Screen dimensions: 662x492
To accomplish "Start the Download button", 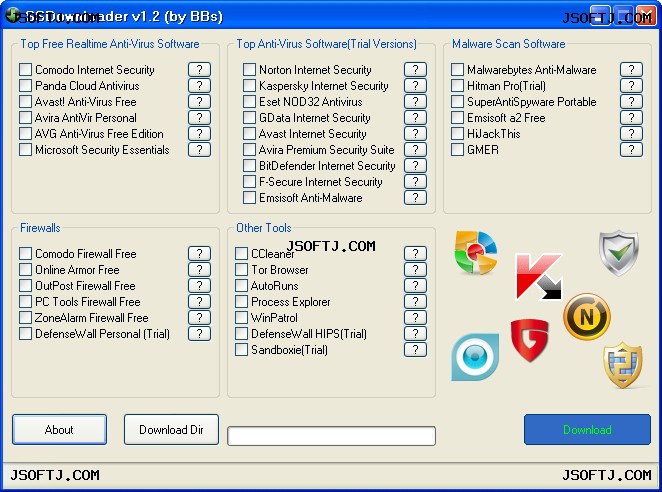I will coord(587,429).
